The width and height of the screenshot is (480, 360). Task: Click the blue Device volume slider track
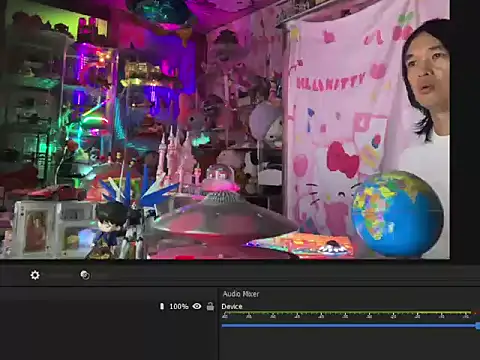tap(348, 326)
